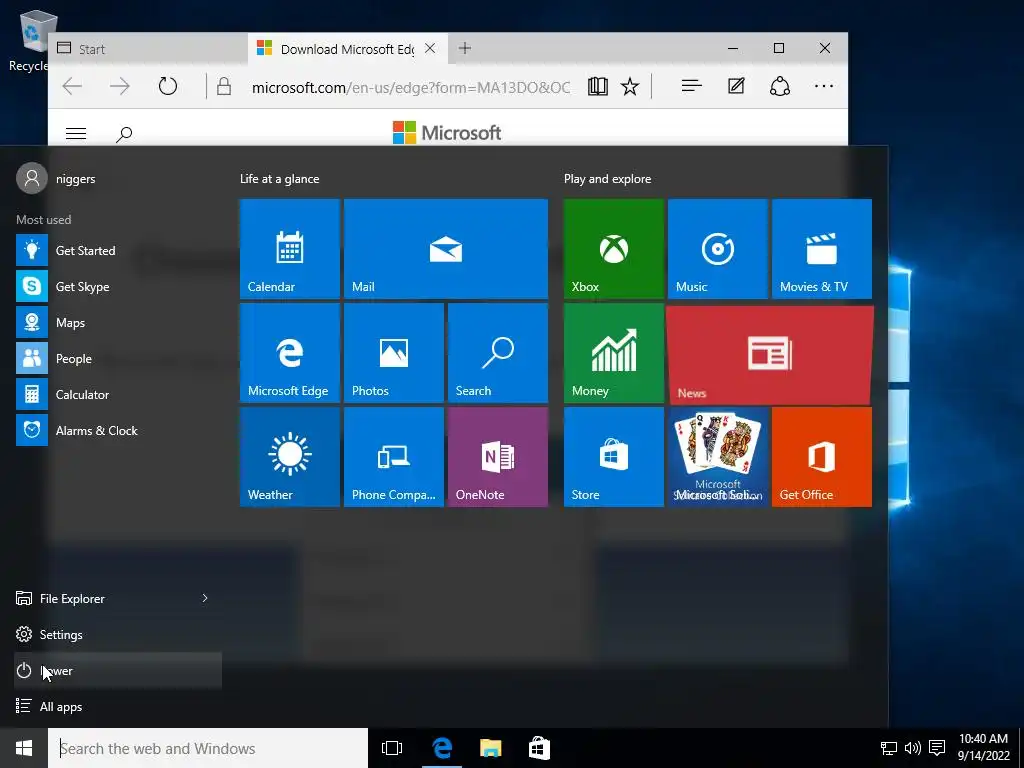This screenshot has width=1024, height=768.
Task: Close the Download Microsoft Edge tab
Action: pos(430,48)
